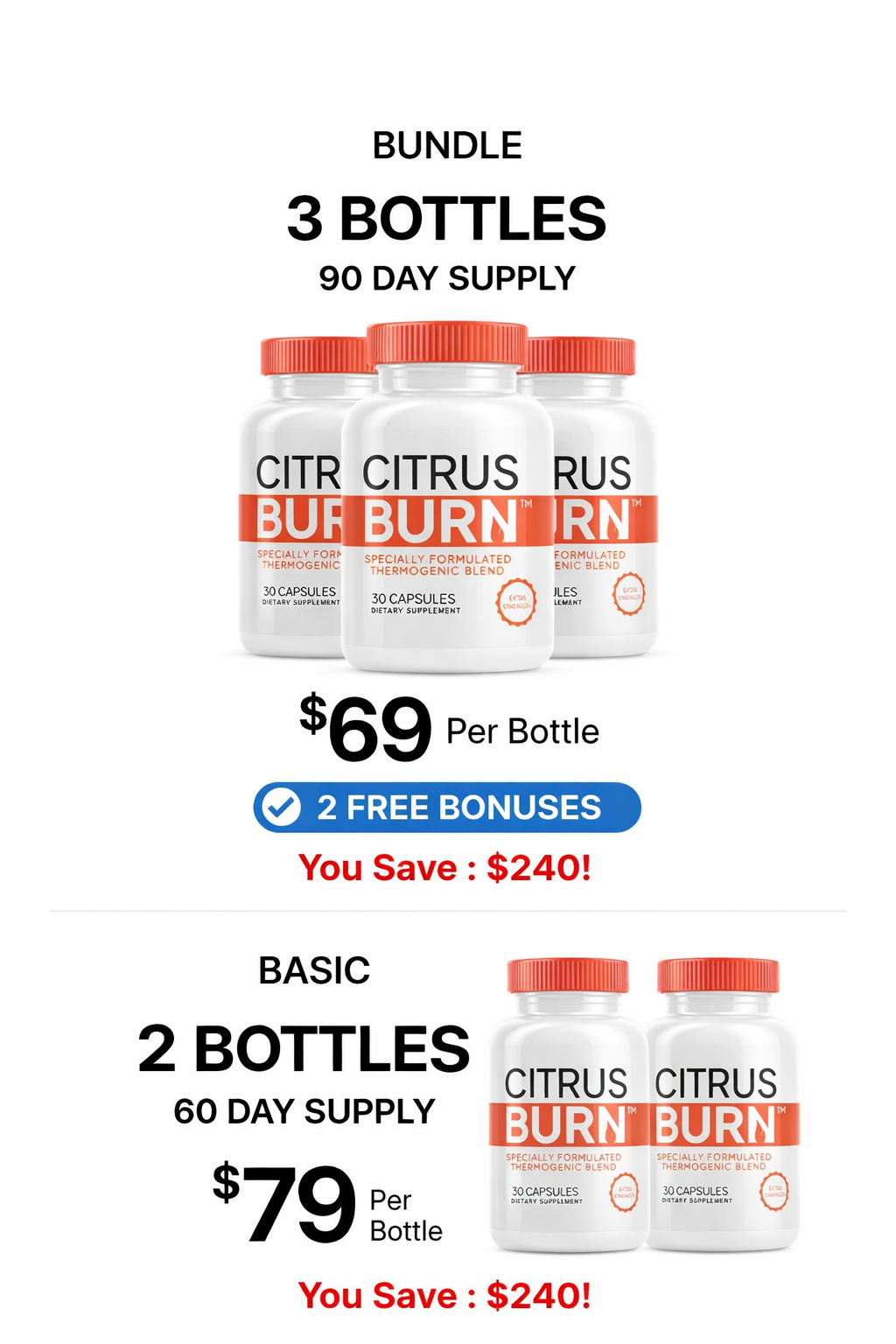The image size is (896, 1344).
Task: Click the blue checkmark icon in the bonuses badge
Action: (282, 808)
